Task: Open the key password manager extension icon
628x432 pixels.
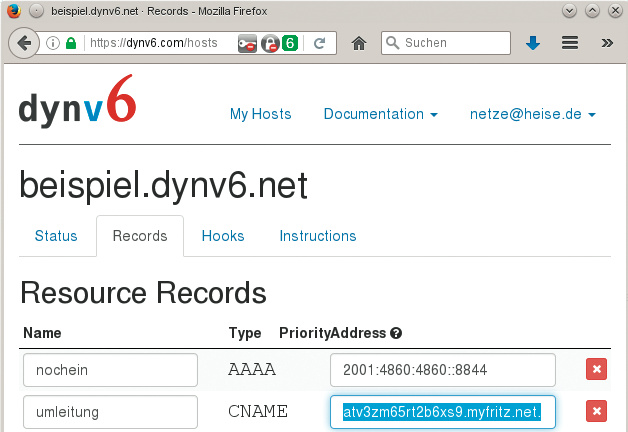Action: tap(247, 43)
